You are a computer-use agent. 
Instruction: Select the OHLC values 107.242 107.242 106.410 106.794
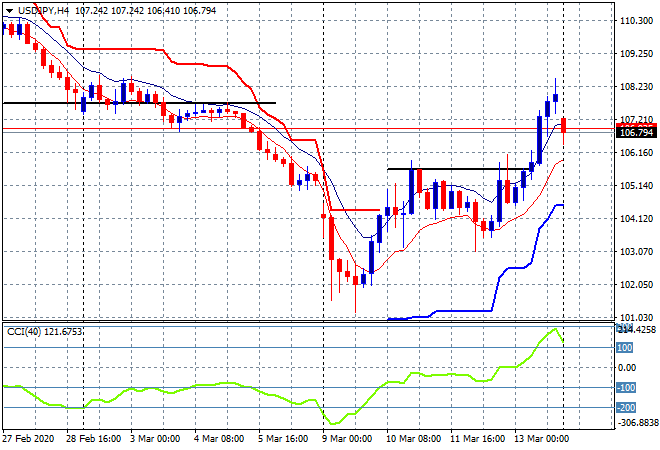tap(146, 11)
